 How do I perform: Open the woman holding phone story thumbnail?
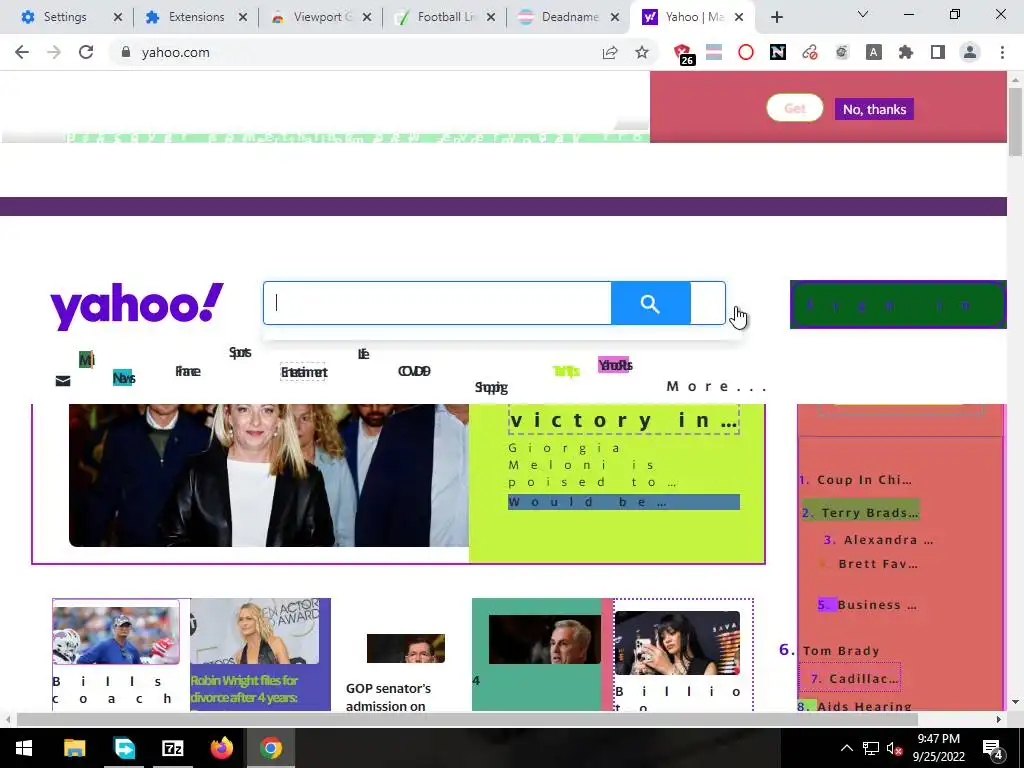[x=677, y=643]
